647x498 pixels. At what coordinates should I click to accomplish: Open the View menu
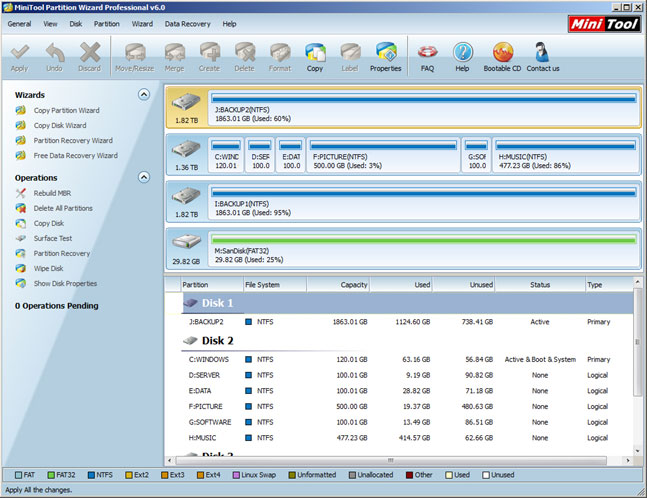[x=50, y=24]
